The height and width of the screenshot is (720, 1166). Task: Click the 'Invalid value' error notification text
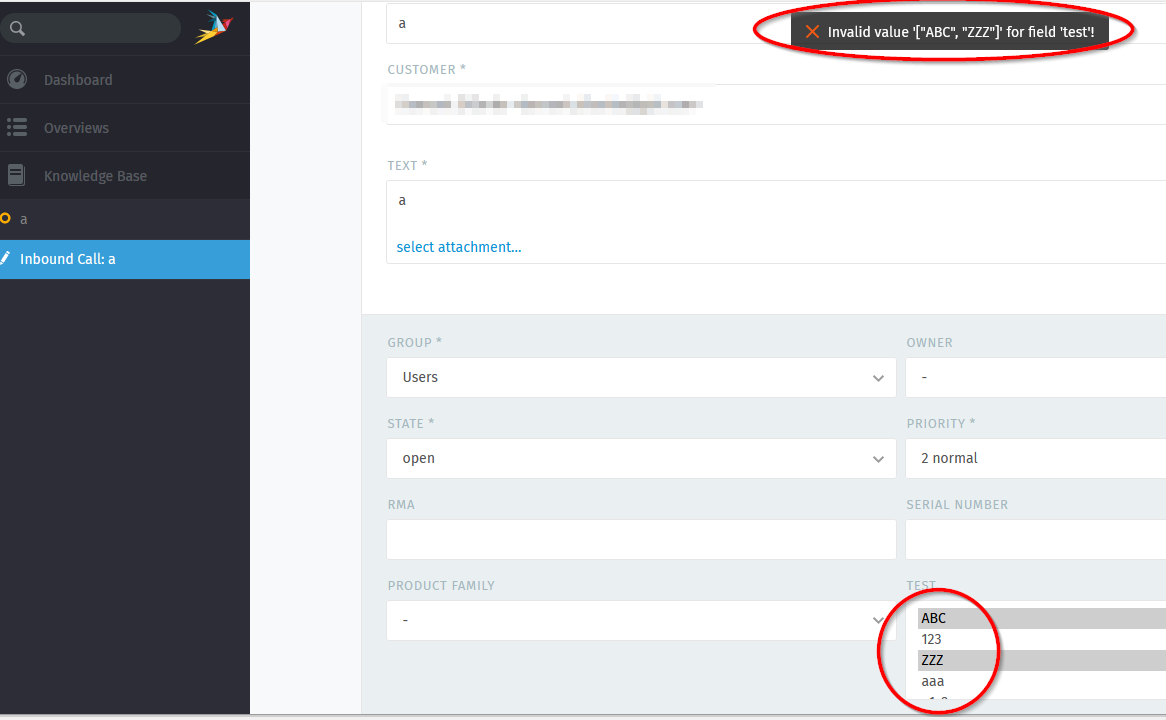(961, 32)
